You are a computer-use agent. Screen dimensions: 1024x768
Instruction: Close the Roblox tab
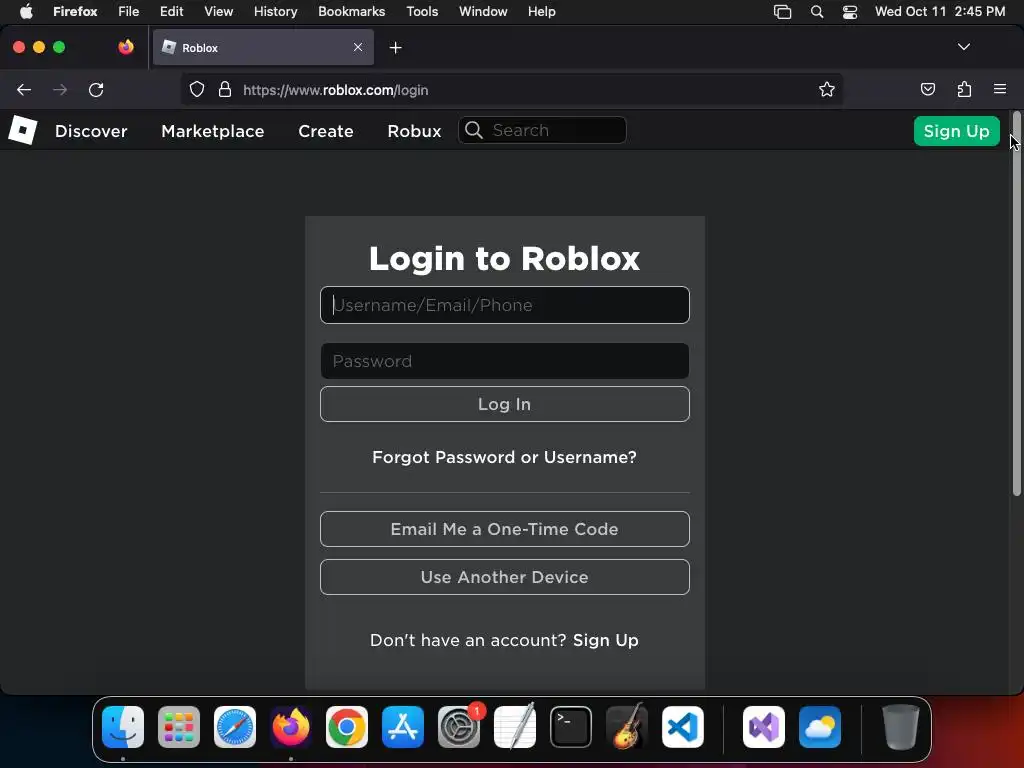[358, 47]
